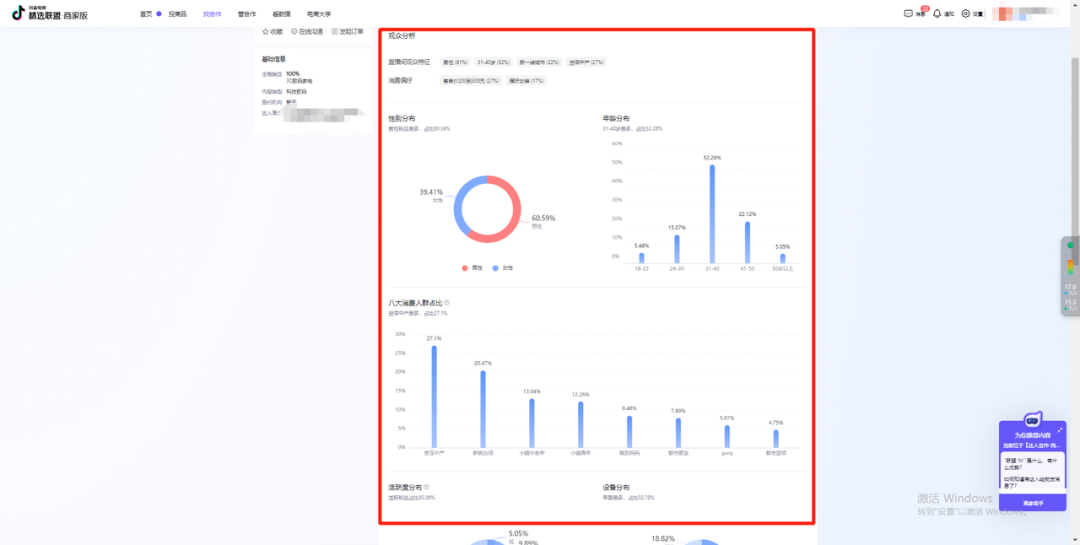This screenshot has height=545, width=1080.
Task: Click the (17%) consumption preference tag
Action: pos(527,81)
